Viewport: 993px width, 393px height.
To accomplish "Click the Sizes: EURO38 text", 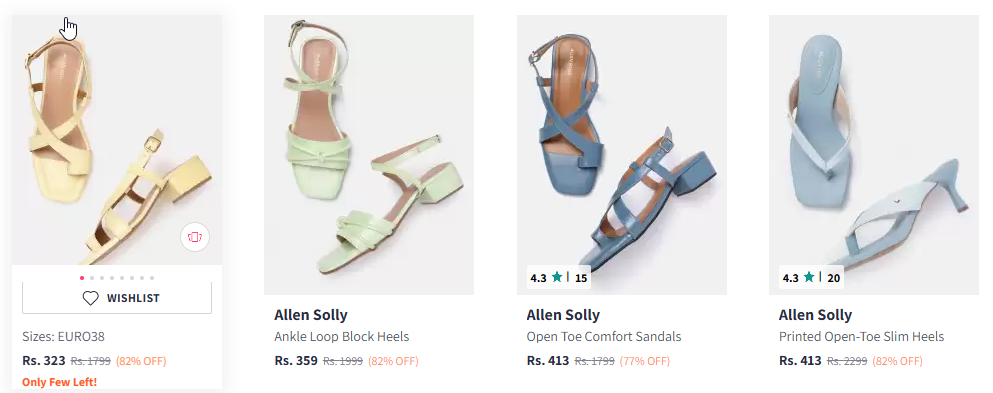I will (x=63, y=337).
